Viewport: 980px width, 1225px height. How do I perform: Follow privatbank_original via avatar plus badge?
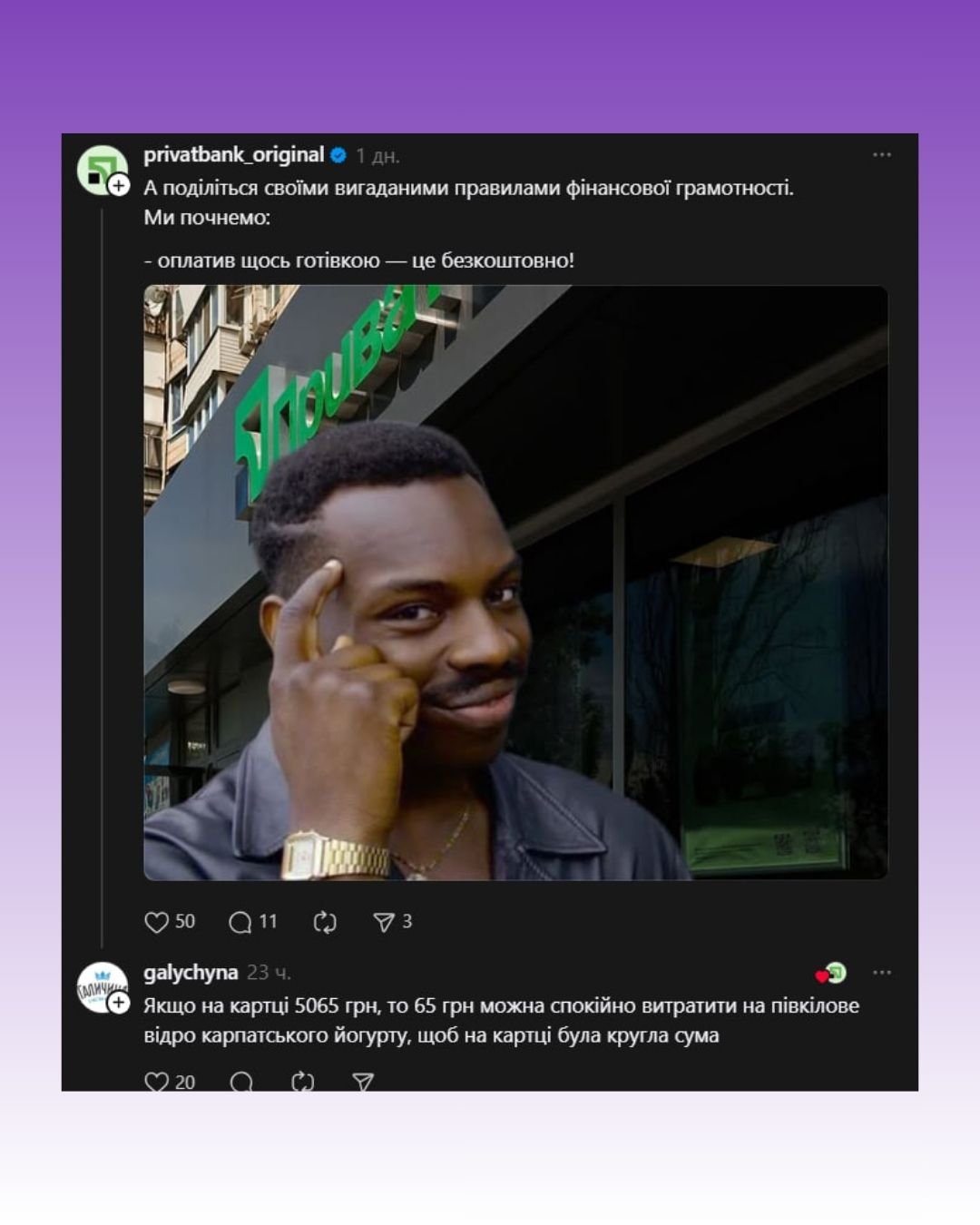pyautogui.click(x=119, y=185)
